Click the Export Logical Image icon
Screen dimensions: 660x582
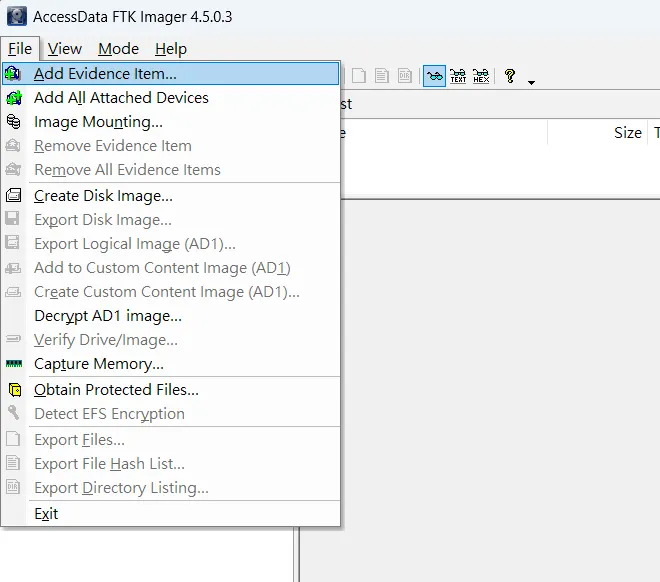pyautogui.click(x=12, y=243)
